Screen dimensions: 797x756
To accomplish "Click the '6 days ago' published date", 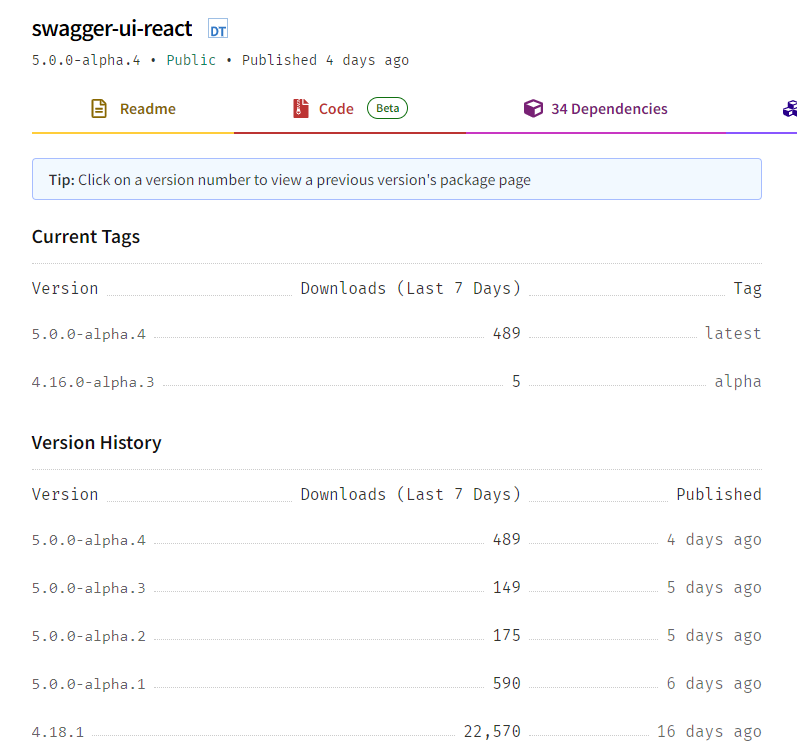I will (x=714, y=684).
